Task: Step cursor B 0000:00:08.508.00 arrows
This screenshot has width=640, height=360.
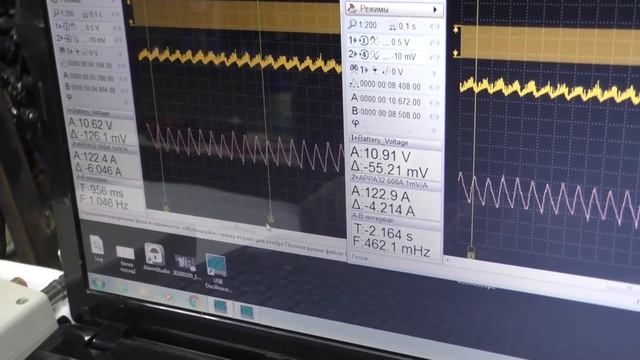Action: tap(435, 117)
